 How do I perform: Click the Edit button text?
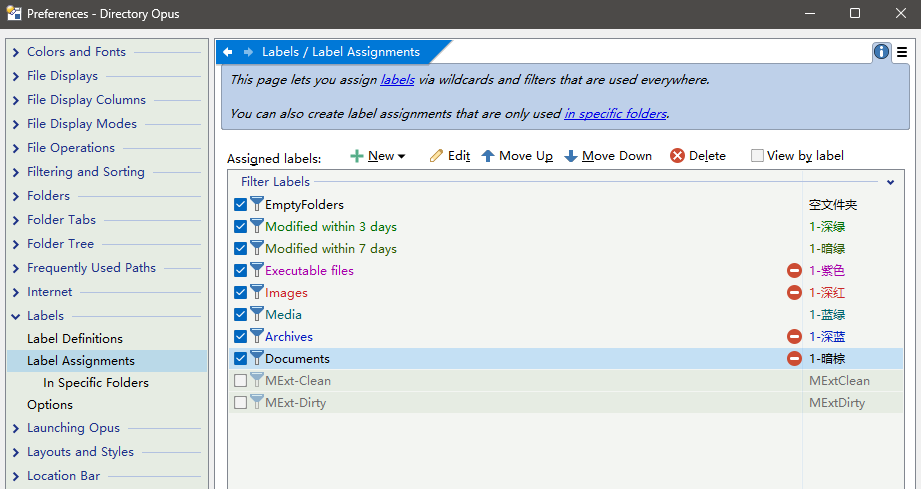[459, 156]
